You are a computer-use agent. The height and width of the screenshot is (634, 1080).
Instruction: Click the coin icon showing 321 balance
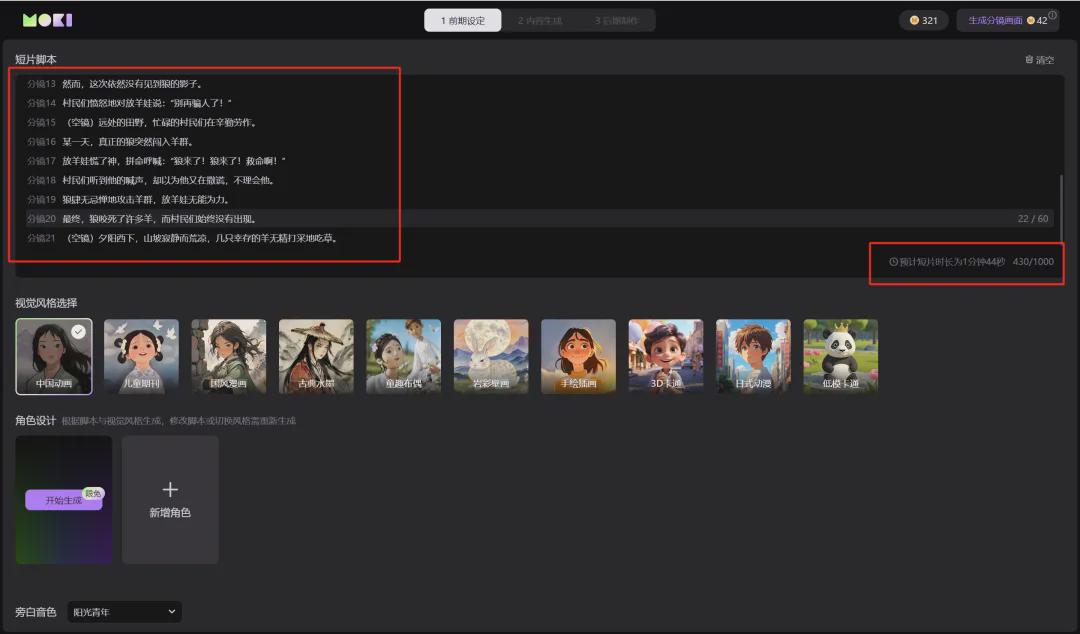pyautogui.click(x=915, y=19)
